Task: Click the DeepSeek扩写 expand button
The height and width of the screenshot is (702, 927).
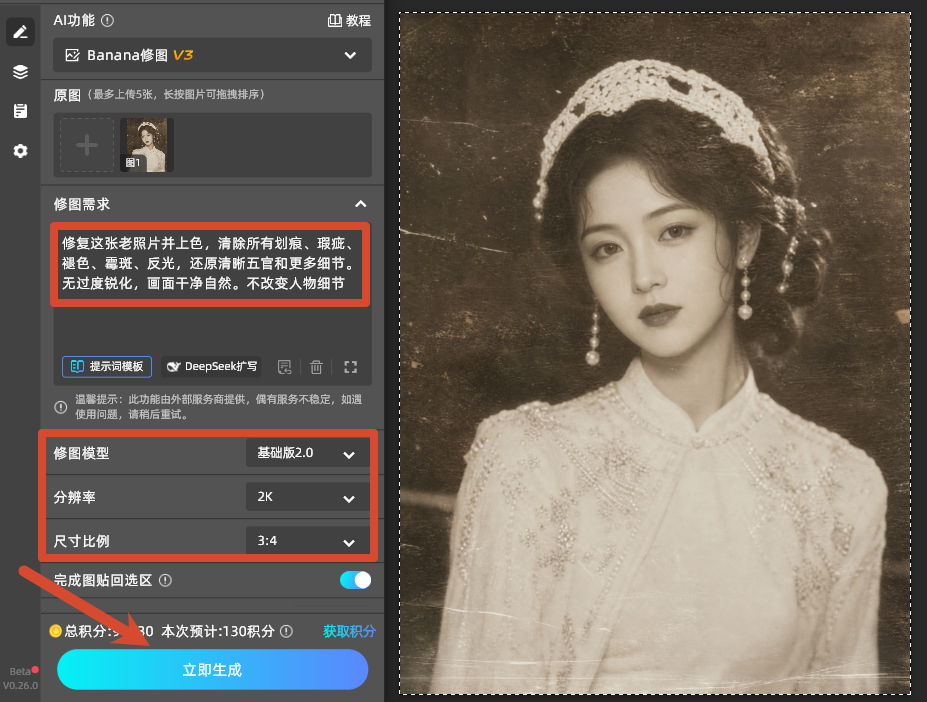Action: click(212, 367)
